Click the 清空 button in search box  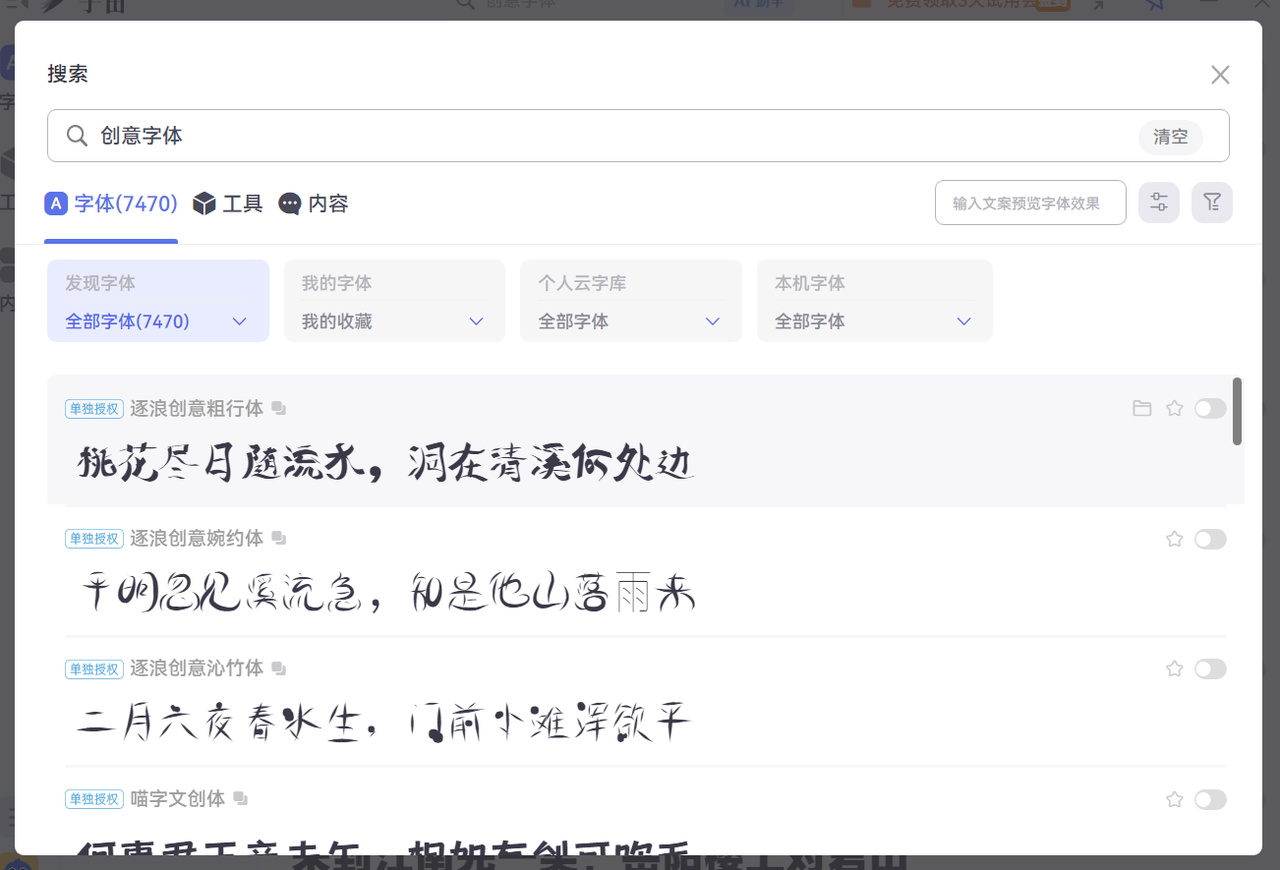click(x=1170, y=137)
